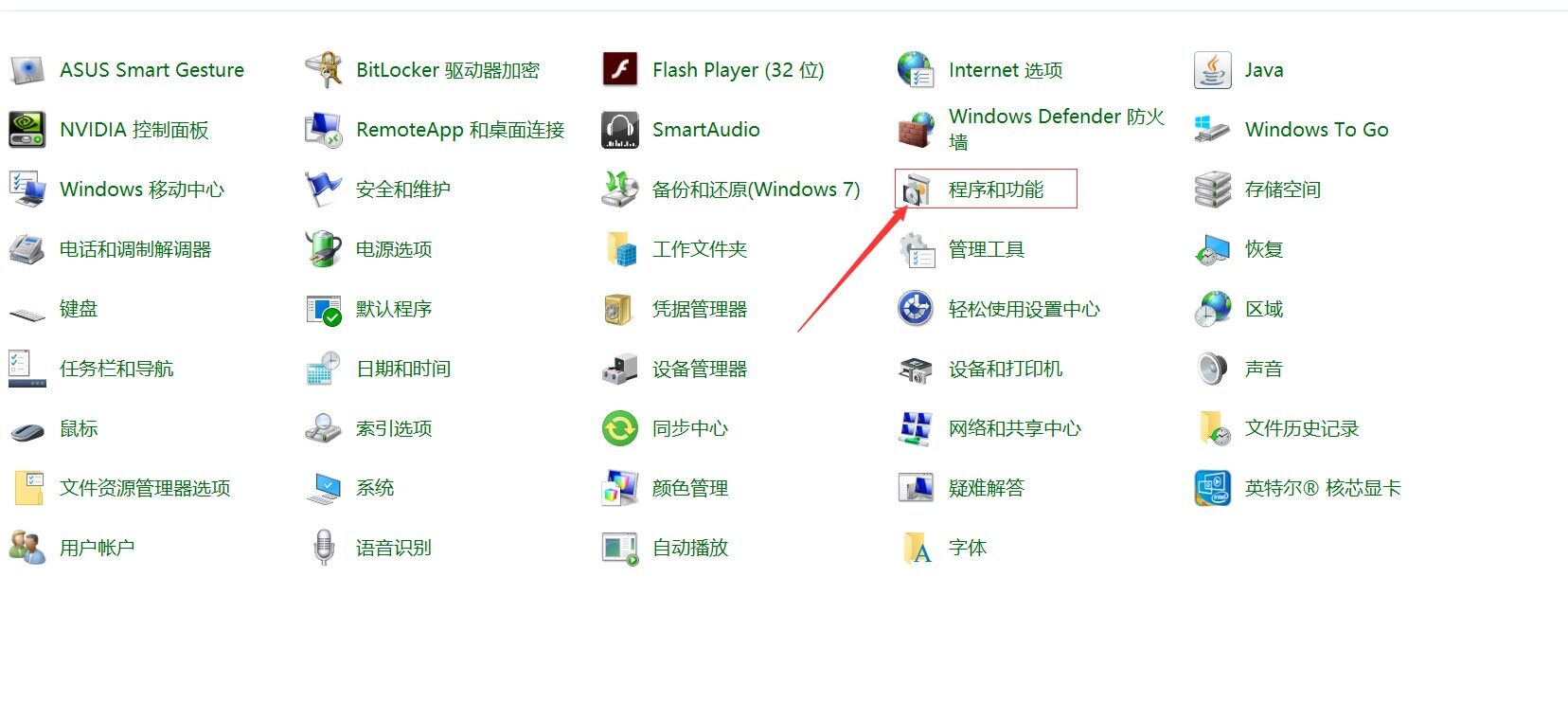This screenshot has width=1568, height=704.
Task: Click the 存储空间 drives icon
Action: [1213, 190]
